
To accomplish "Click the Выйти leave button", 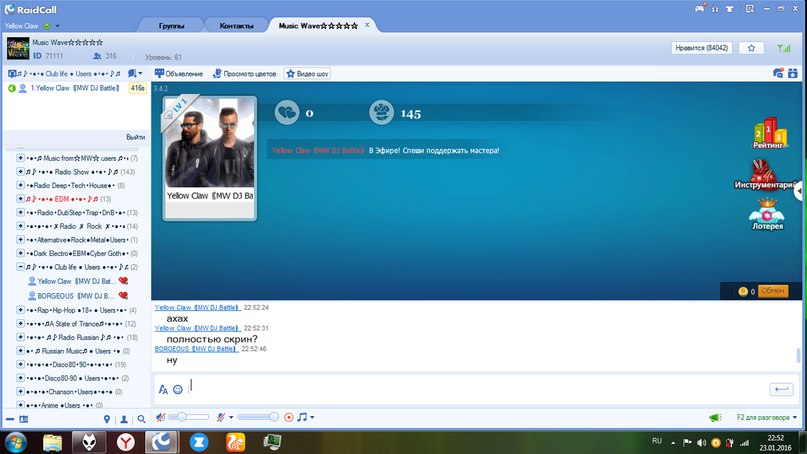I will pyautogui.click(x=135, y=137).
